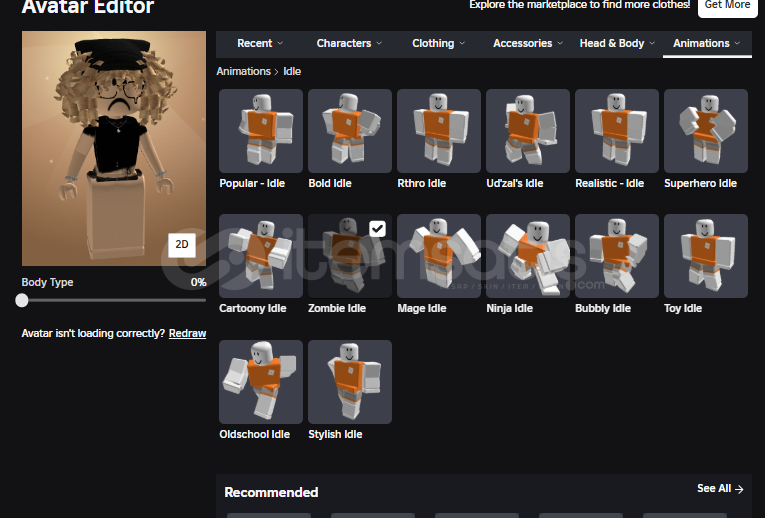Choose the Bold Idle animation

(x=350, y=131)
